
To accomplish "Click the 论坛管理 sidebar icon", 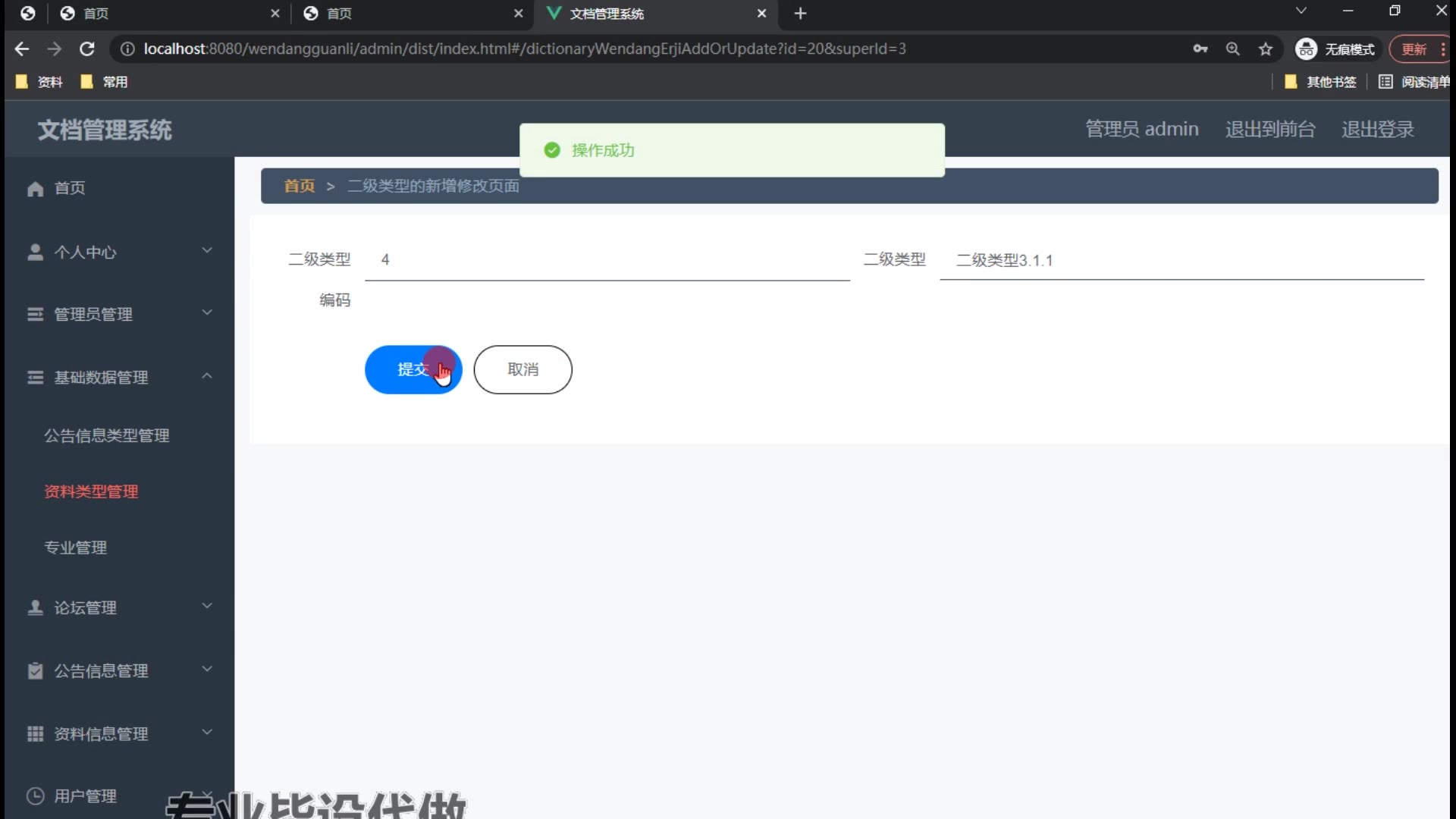I will 35,607.
